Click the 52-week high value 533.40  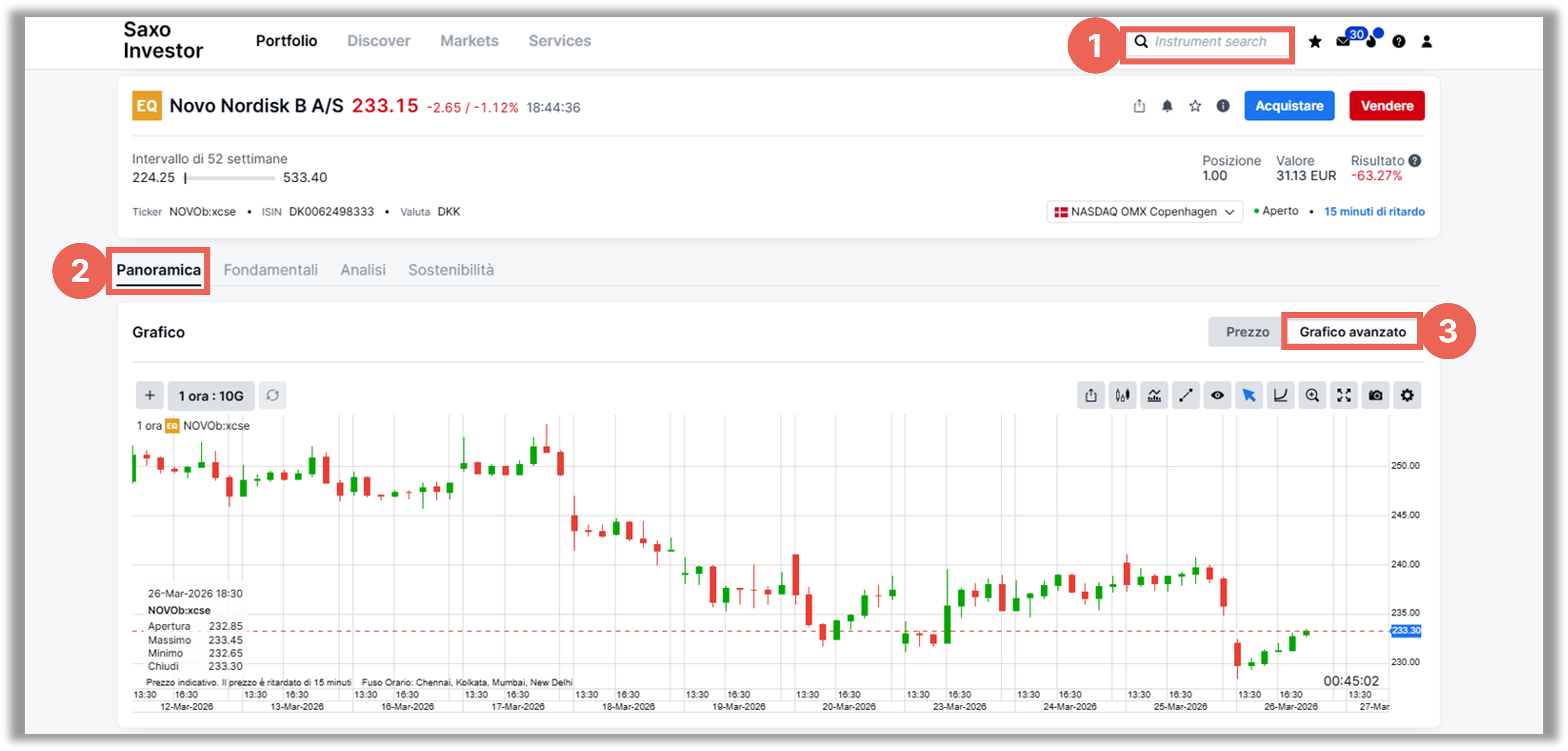(305, 178)
